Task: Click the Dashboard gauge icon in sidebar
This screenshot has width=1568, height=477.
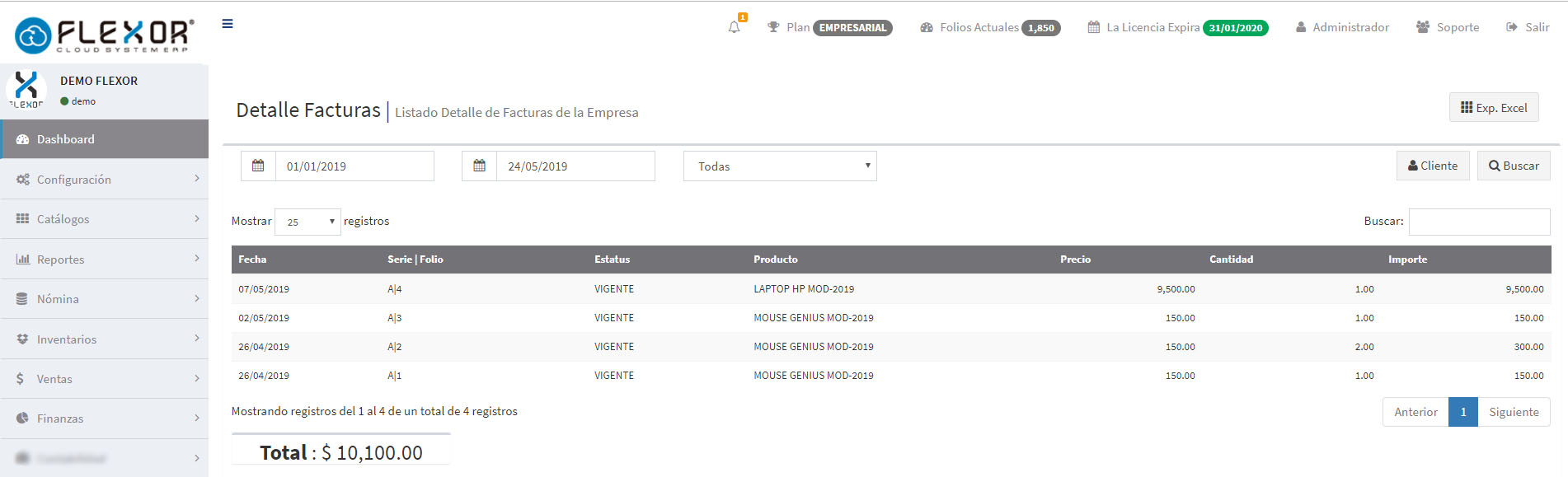Action: point(22,139)
